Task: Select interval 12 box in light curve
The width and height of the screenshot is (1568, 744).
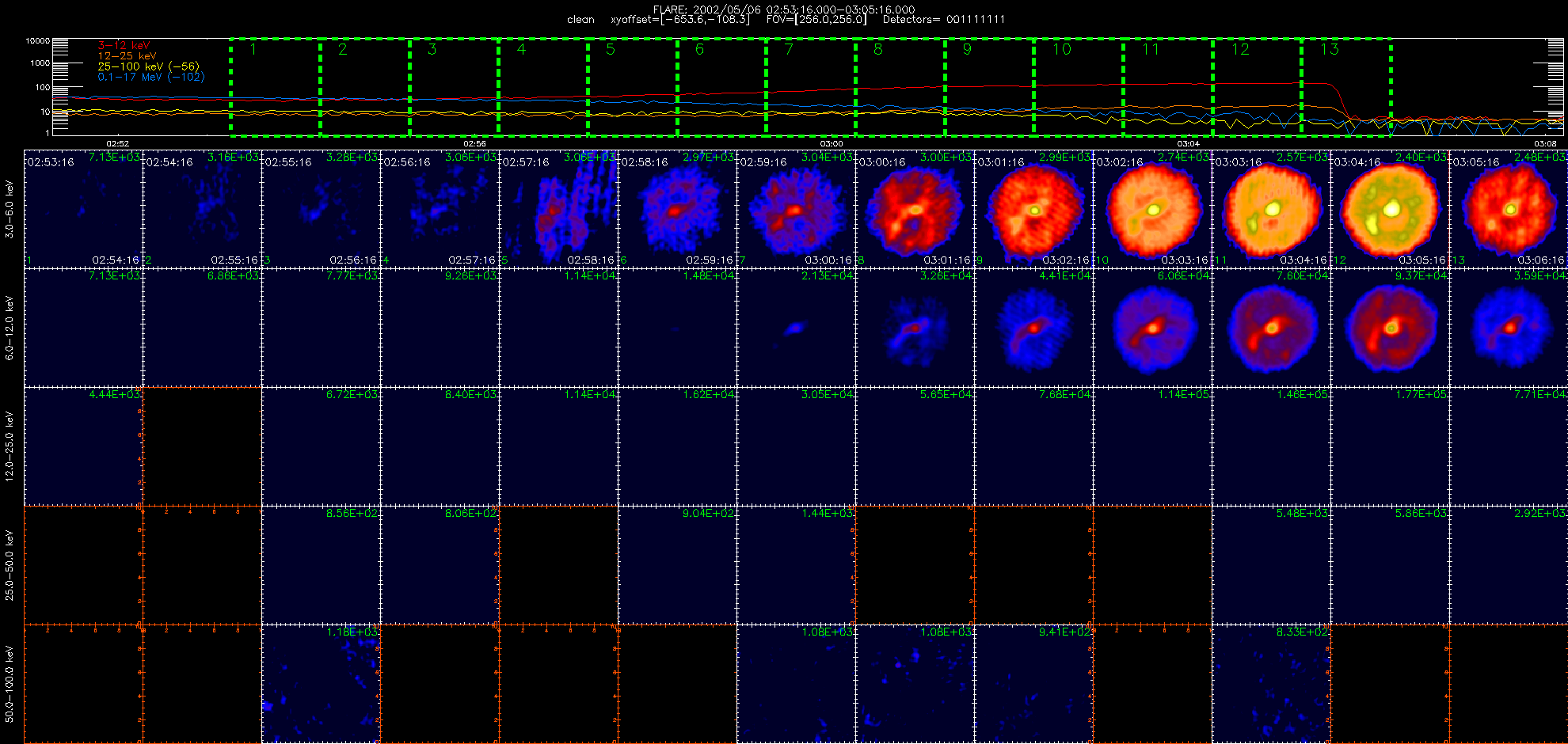Action: click(1257, 87)
